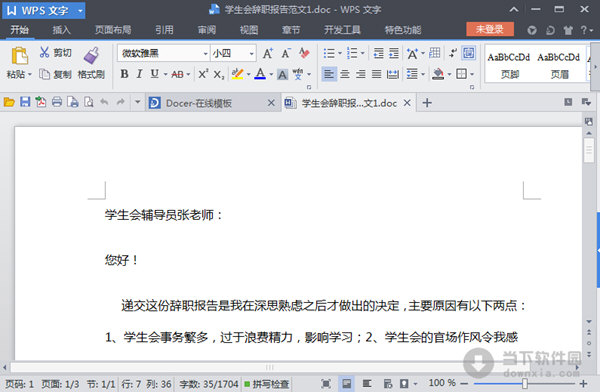This screenshot has height=392, width=600.
Task: Apply 页眉 style from gallery
Action: pos(559,64)
